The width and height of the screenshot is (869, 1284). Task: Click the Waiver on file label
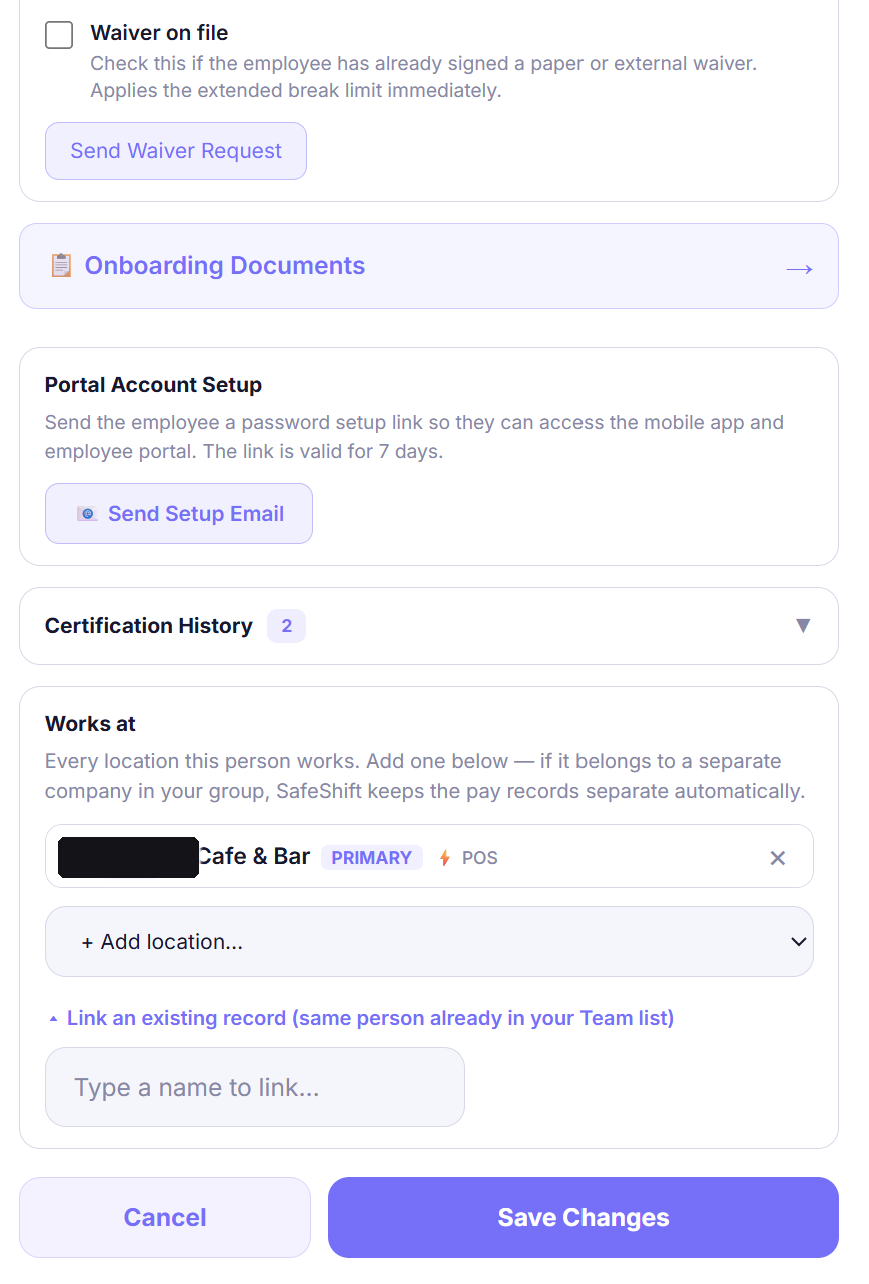159,33
